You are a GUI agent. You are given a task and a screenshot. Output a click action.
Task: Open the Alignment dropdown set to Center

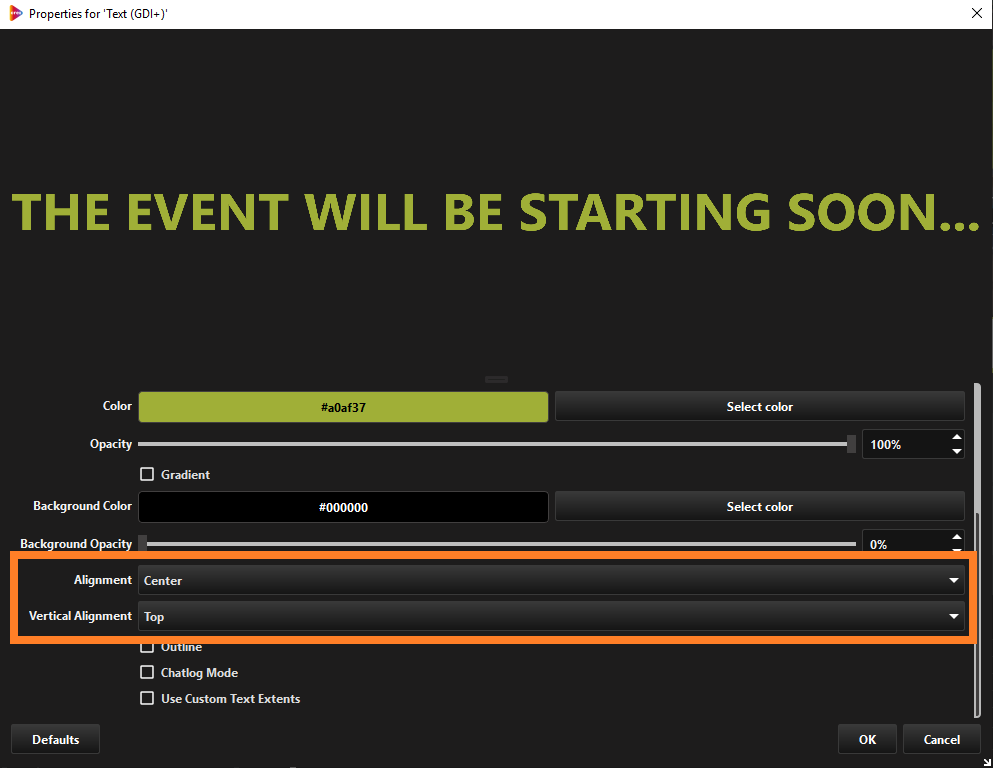click(x=551, y=581)
